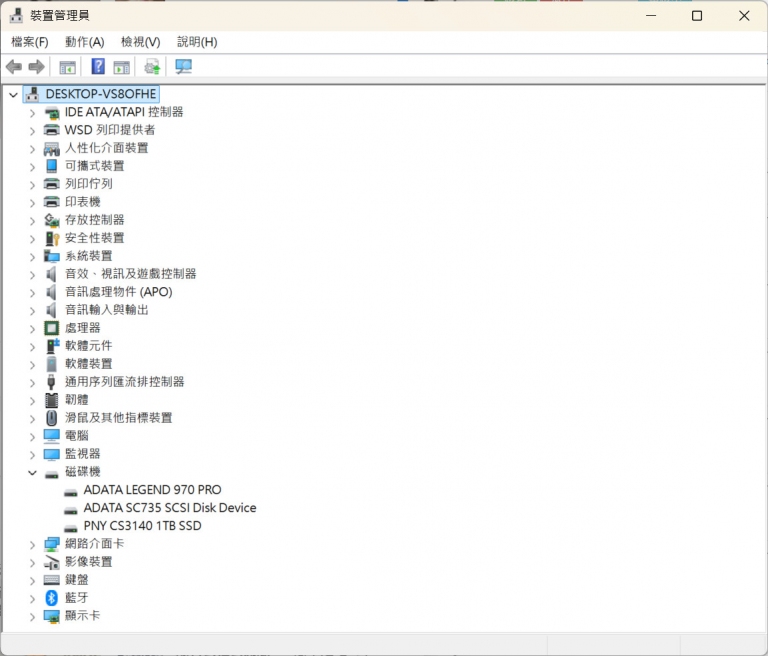The width and height of the screenshot is (768, 656).
Task: Select the ADATA LEGEND 970 PRO drive
Action: click(152, 490)
